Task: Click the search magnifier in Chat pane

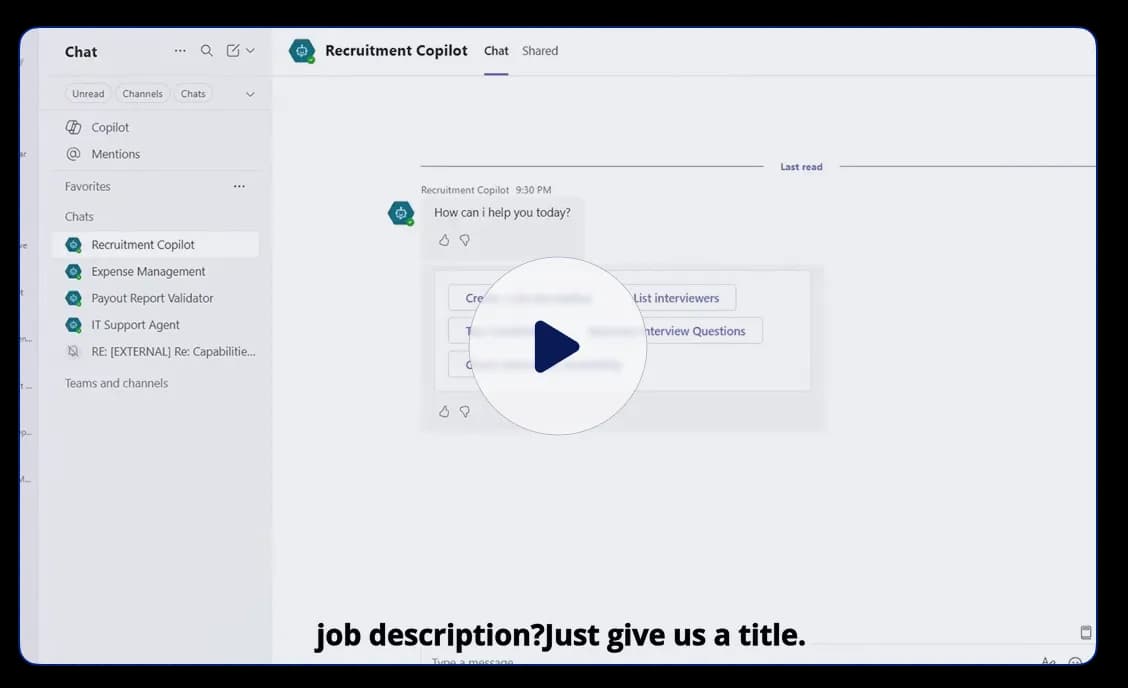Action: (x=206, y=50)
